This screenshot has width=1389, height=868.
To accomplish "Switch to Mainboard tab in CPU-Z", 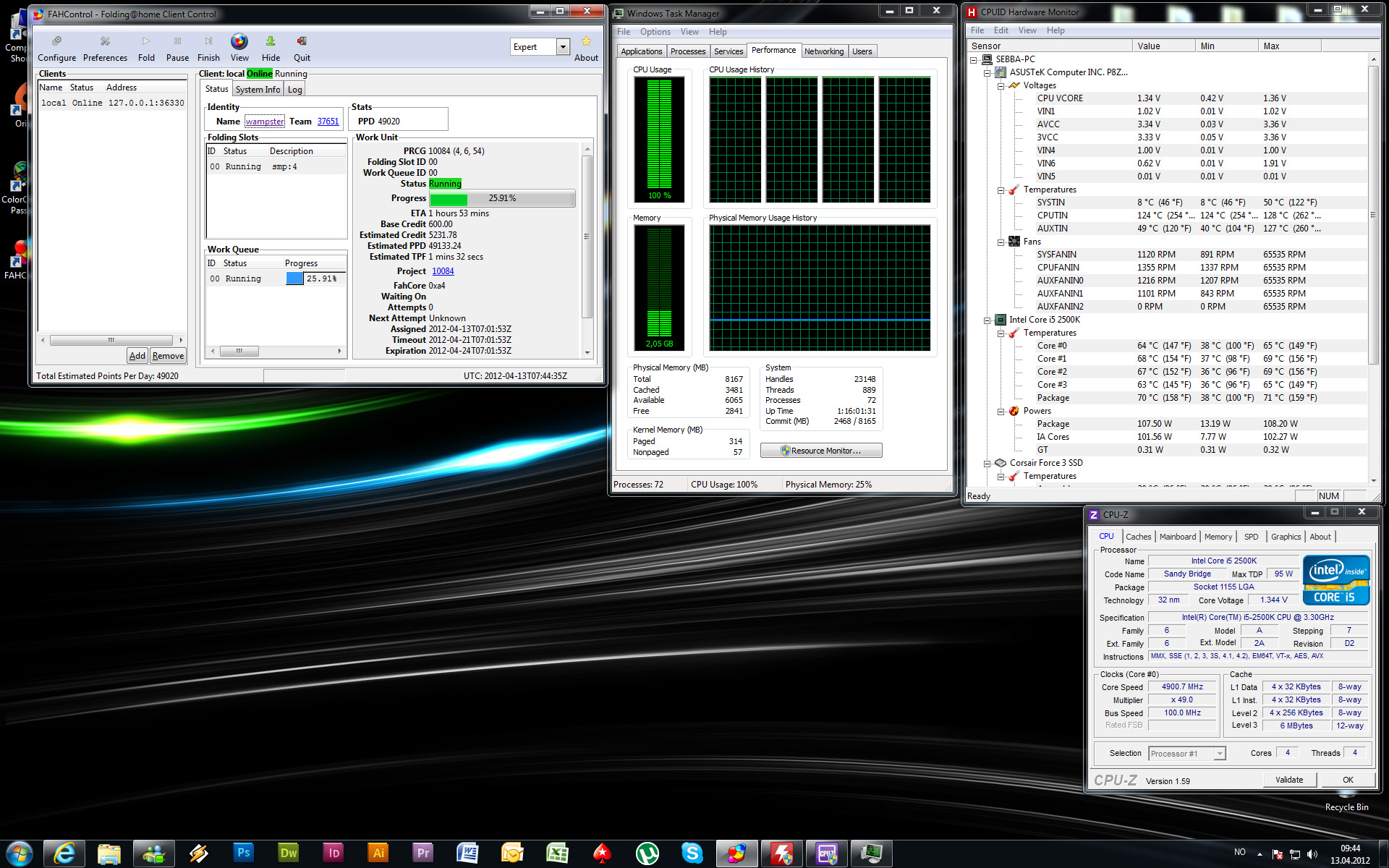I will 1177,537.
